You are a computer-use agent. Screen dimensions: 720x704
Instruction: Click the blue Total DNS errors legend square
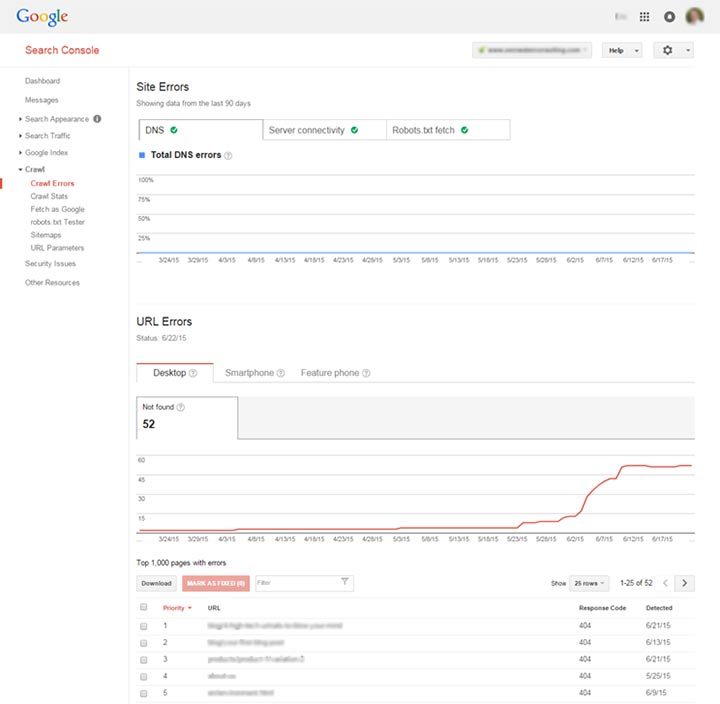141,156
